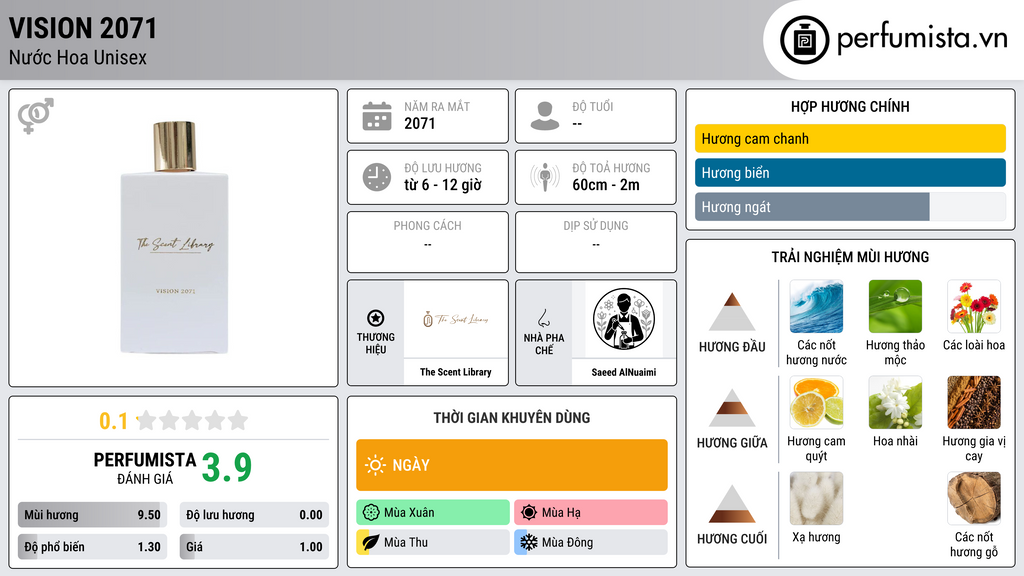The height and width of the screenshot is (576, 1024).
Task: Open the Saeed AlNuaimi perfumer portrait
Action: click(624, 319)
